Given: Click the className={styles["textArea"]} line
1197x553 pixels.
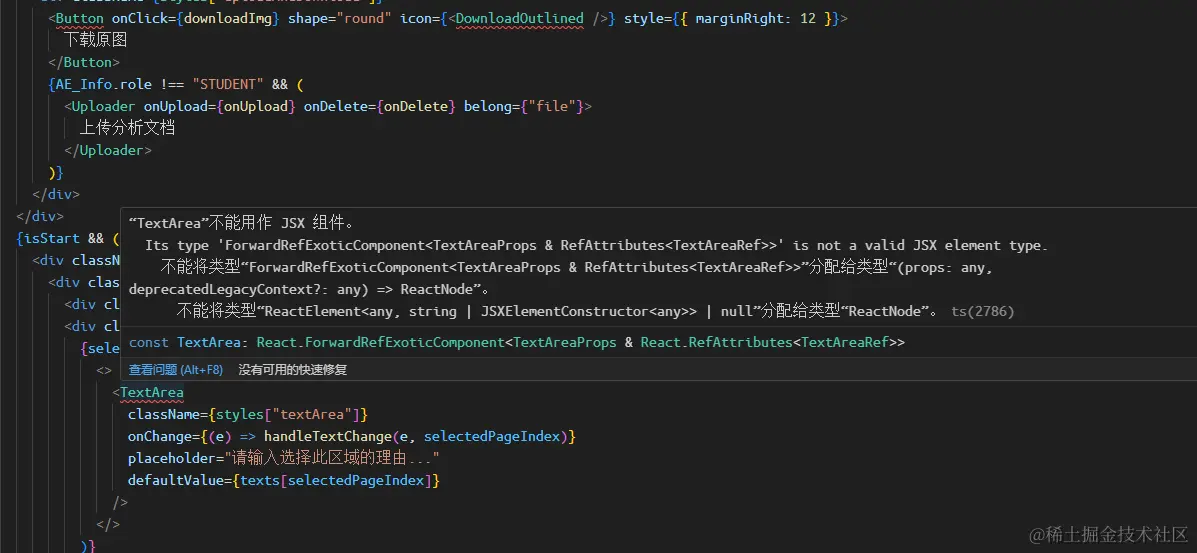Looking at the screenshot, I should [x=248, y=415].
